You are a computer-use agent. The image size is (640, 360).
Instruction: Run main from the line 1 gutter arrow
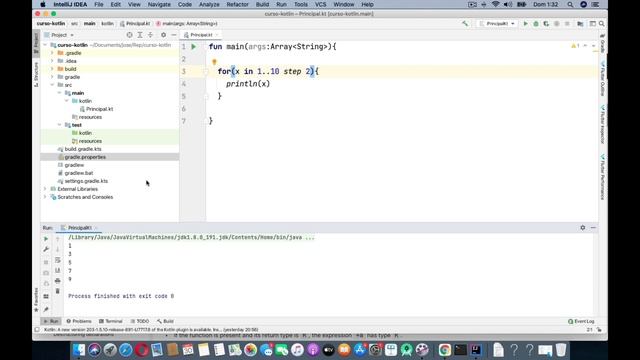pyautogui.click(x=193, y=47)
